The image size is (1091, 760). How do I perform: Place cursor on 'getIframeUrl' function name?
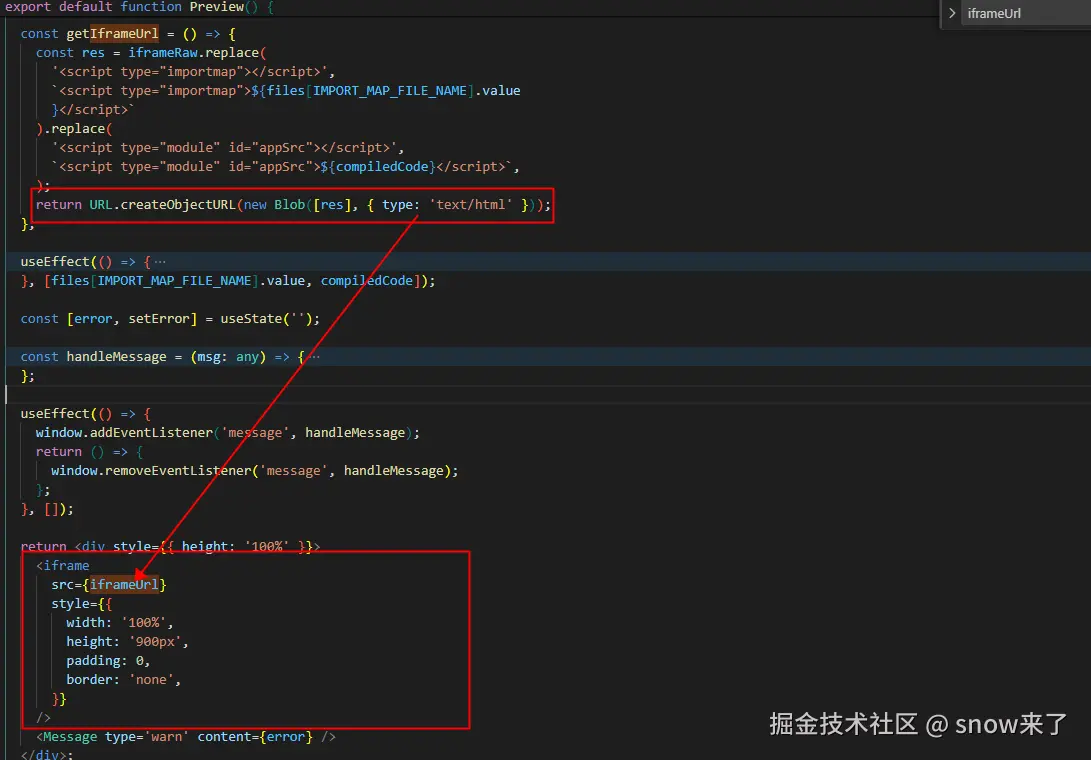(x=113, y=33)
